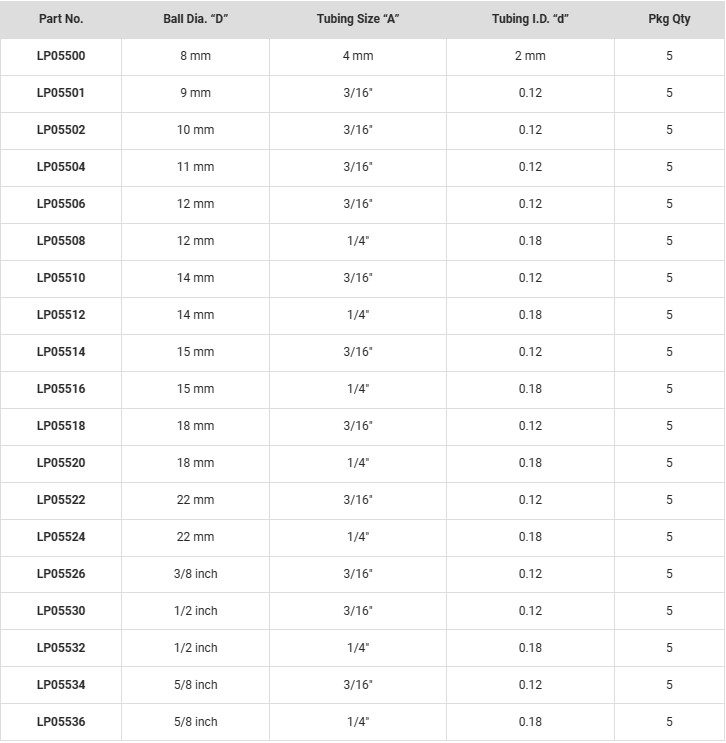Click the Ball Dia. "D" column header
726x743 pixels.
coord(196,19)
